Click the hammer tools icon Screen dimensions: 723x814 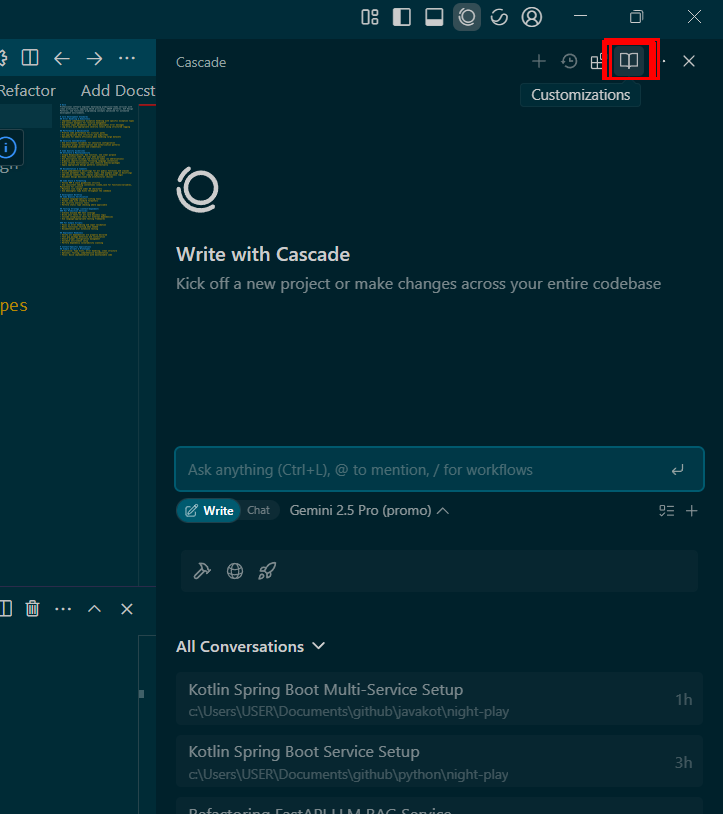(x=202, y=571)
